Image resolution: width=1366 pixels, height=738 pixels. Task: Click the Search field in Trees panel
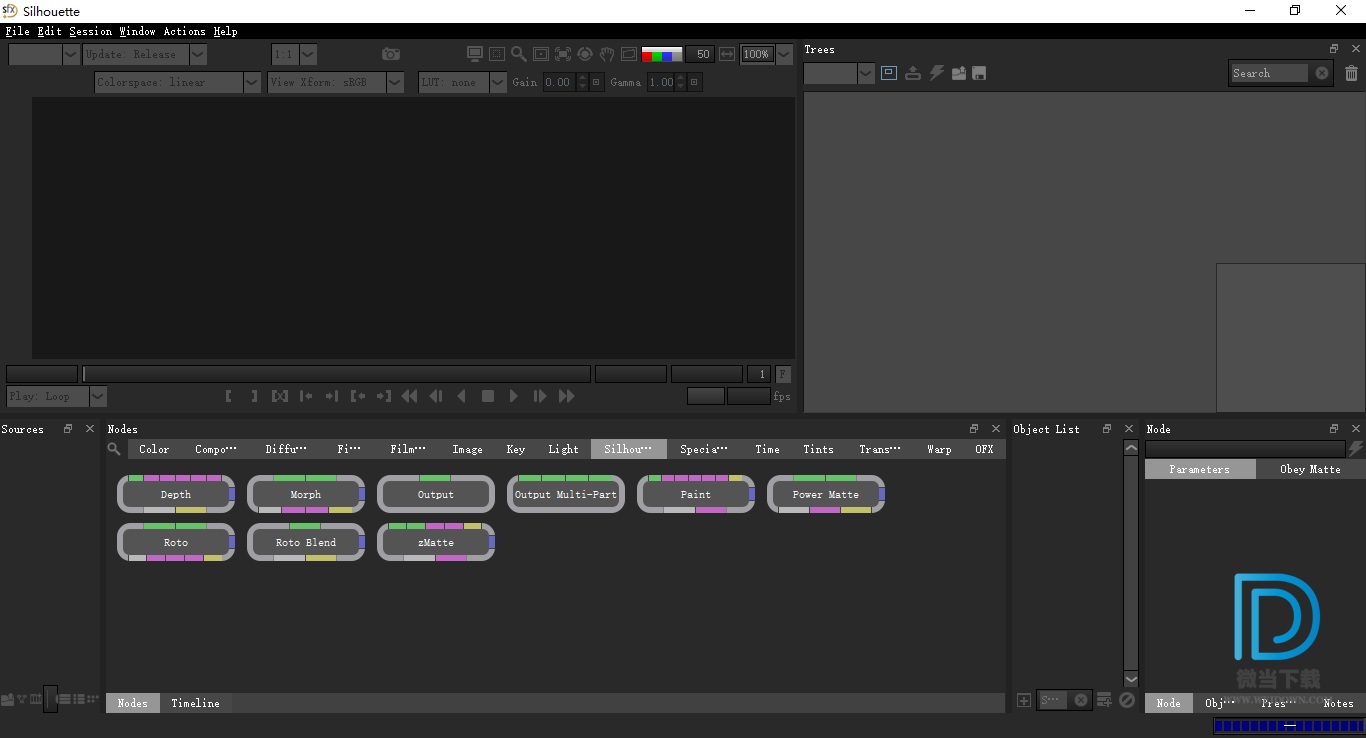(x=1270, y=73)
